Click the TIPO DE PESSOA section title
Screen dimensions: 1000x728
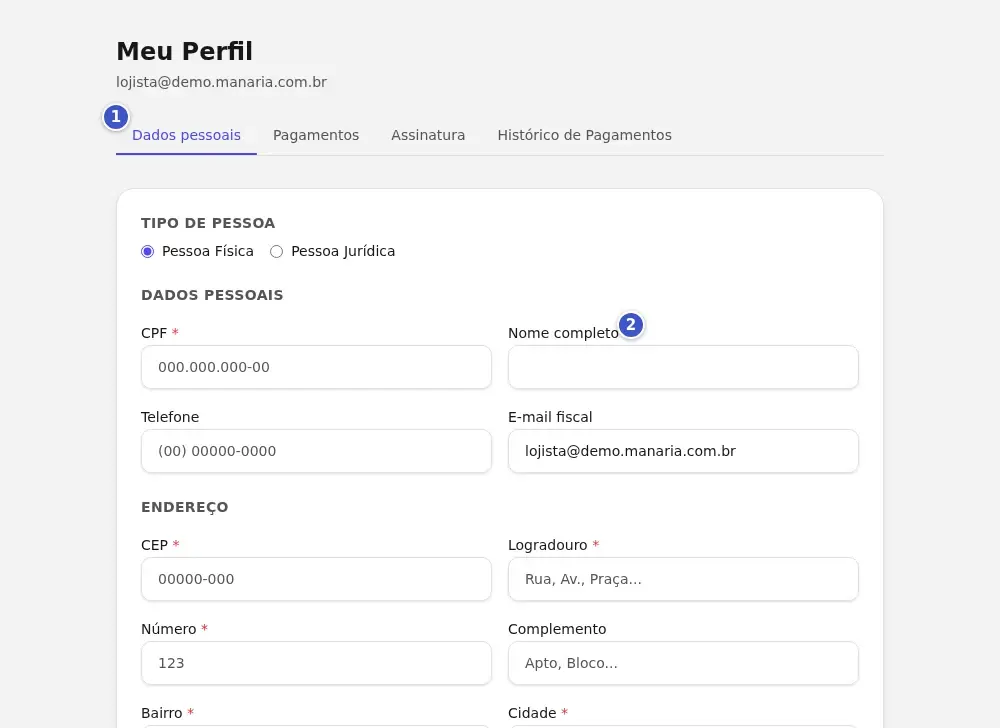(x=208, y=223)
